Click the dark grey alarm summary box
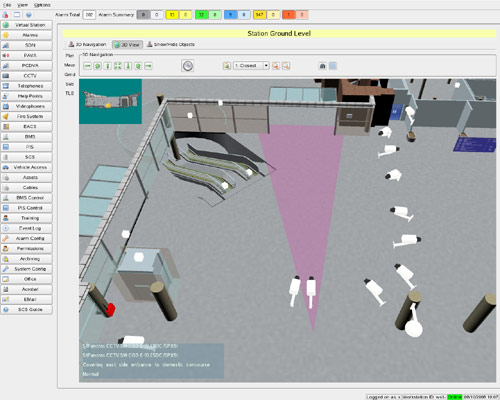The width and height of the screenshot is (500, 400). point(143,15)
